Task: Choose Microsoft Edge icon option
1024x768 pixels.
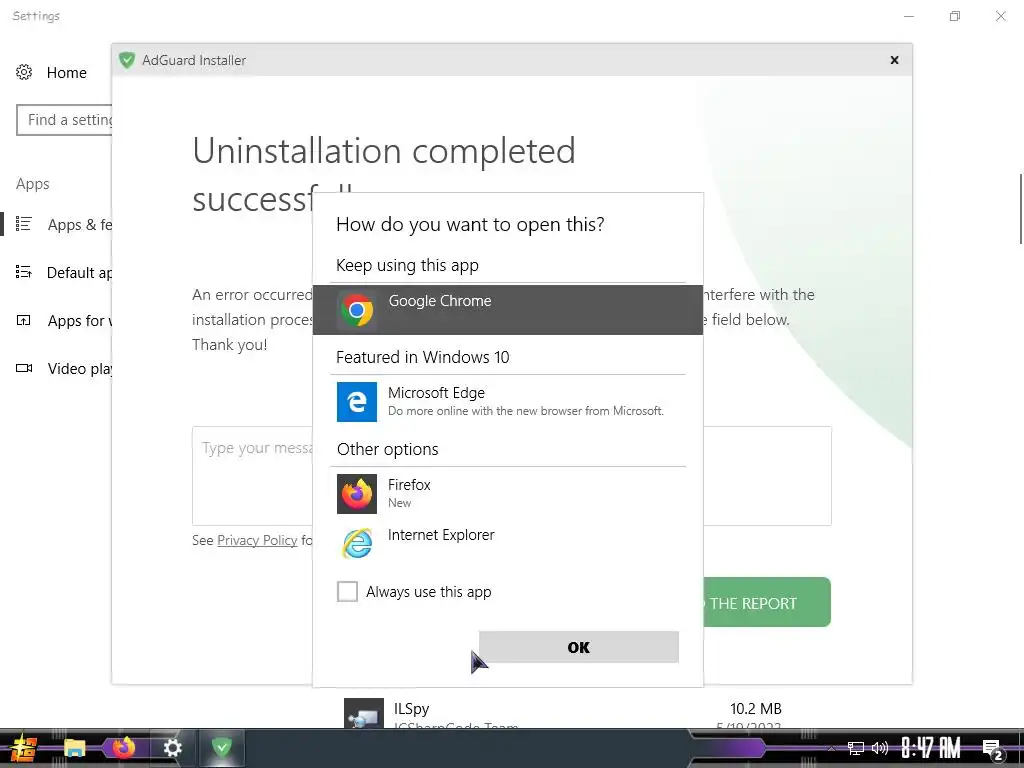Action: pos(357,402)
